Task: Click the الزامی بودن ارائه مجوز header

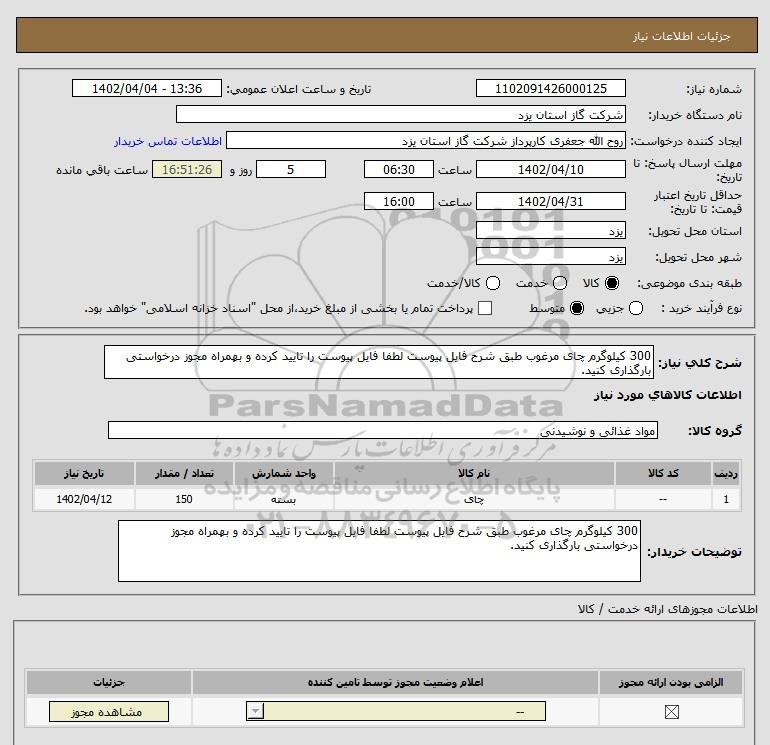Action: click(x=671, y=683)
